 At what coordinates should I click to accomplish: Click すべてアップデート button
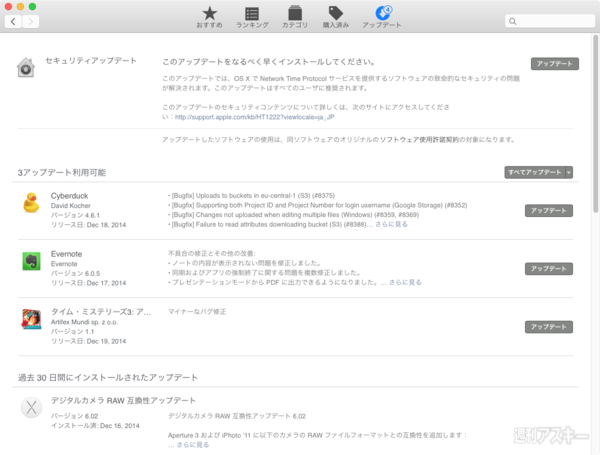[535, 173]
